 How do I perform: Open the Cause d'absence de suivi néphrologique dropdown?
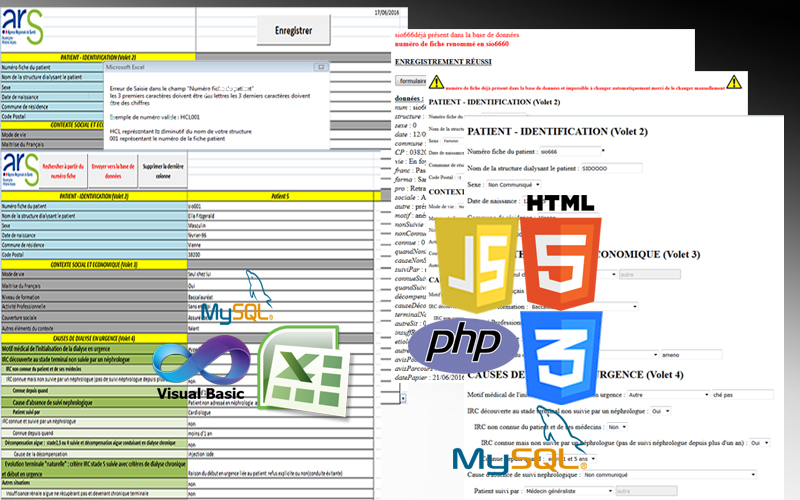pos(669,474)
